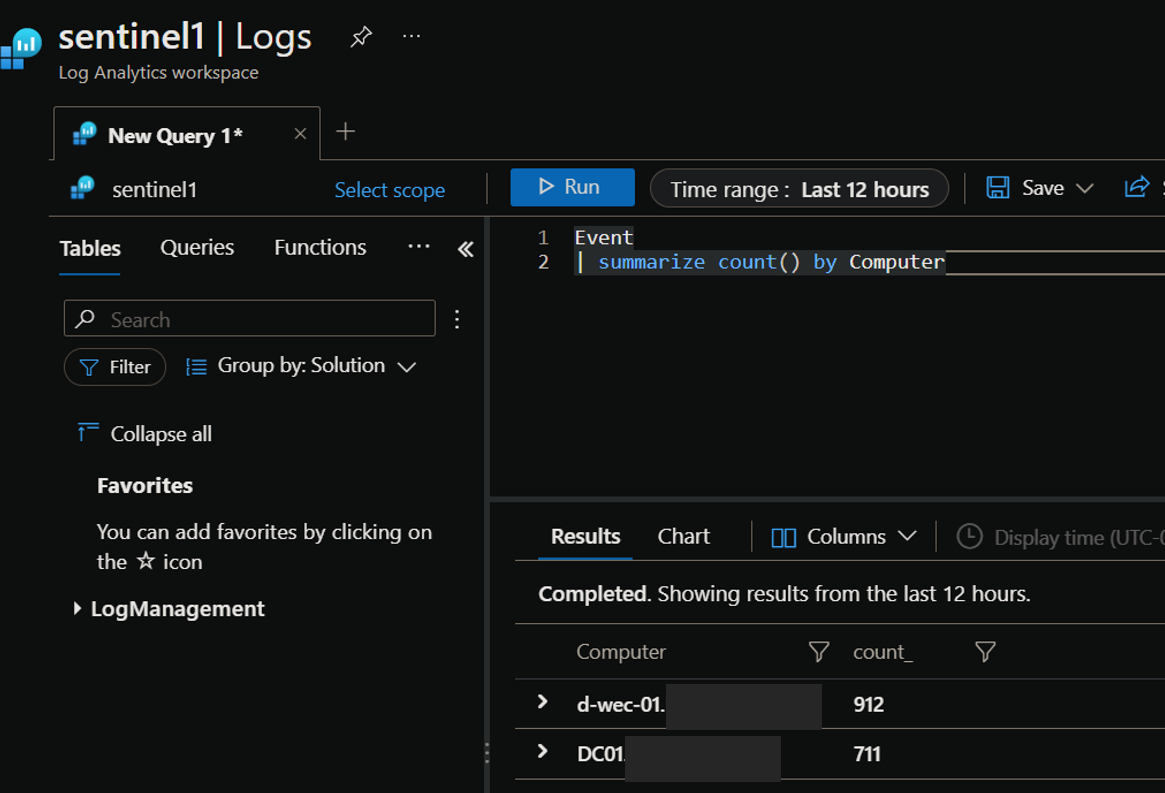Open Group by: Solution dropdown
This screenshot has width=1165, height=793.
[x=301, y=366]
